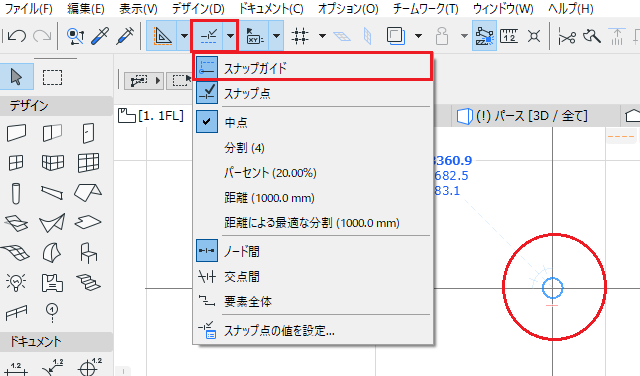Screen dimensions: 640x376
Task: Select 要素全体 snap range option
Action: pos(313,301)
